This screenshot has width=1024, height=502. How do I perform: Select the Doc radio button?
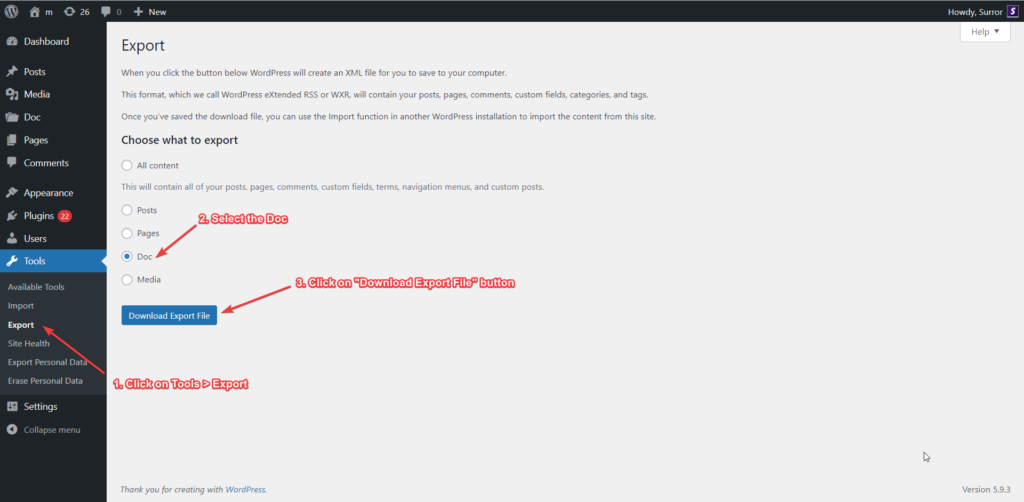pos(127,257)
